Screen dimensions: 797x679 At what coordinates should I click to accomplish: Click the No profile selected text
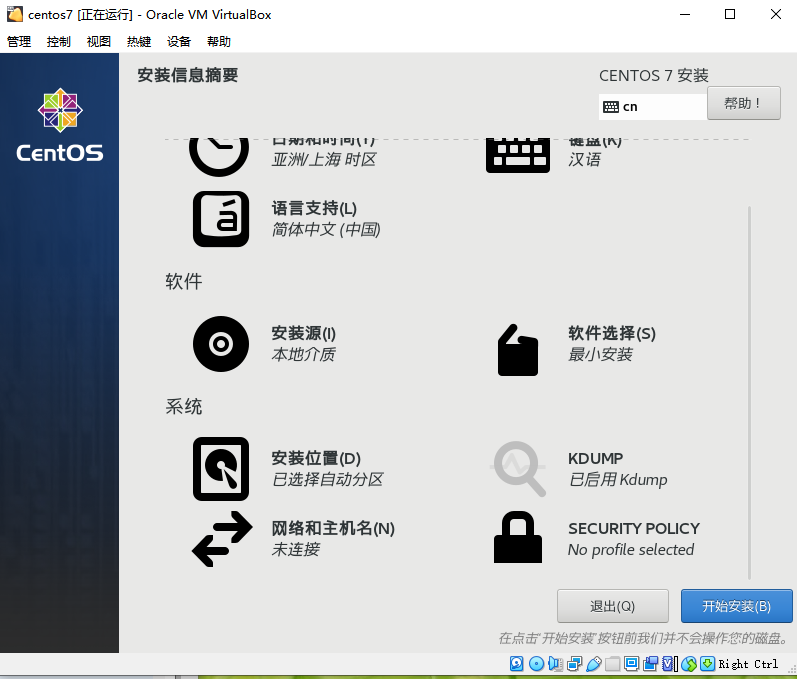click(x=631, y=549)
